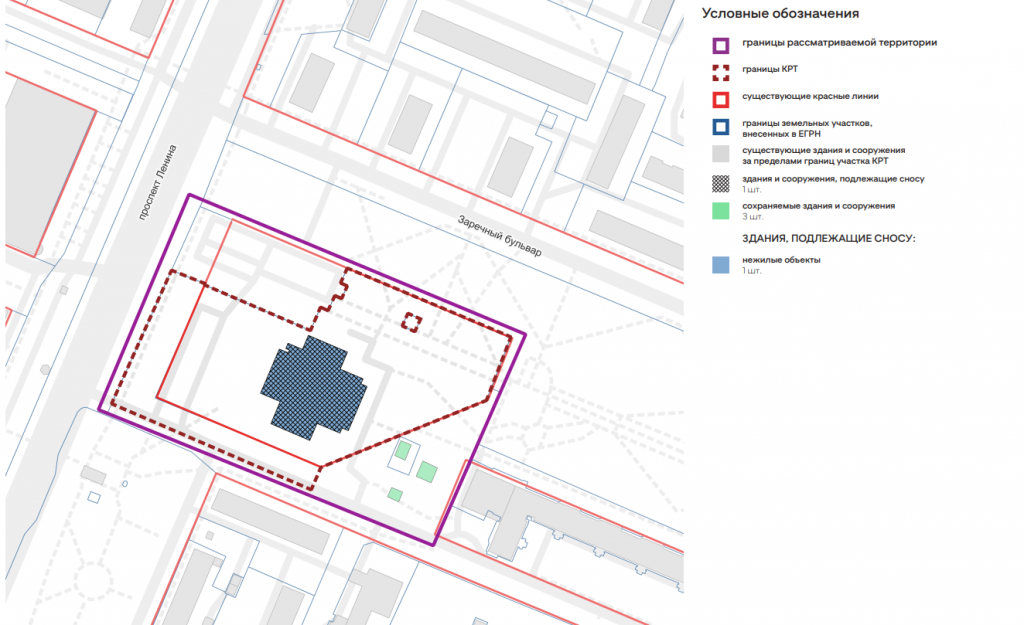Image resolution: width=1024 pixels, height=625 pixels.
Task: Click the green preserved buildings legend swatch
Action: [x=719, y=210]
